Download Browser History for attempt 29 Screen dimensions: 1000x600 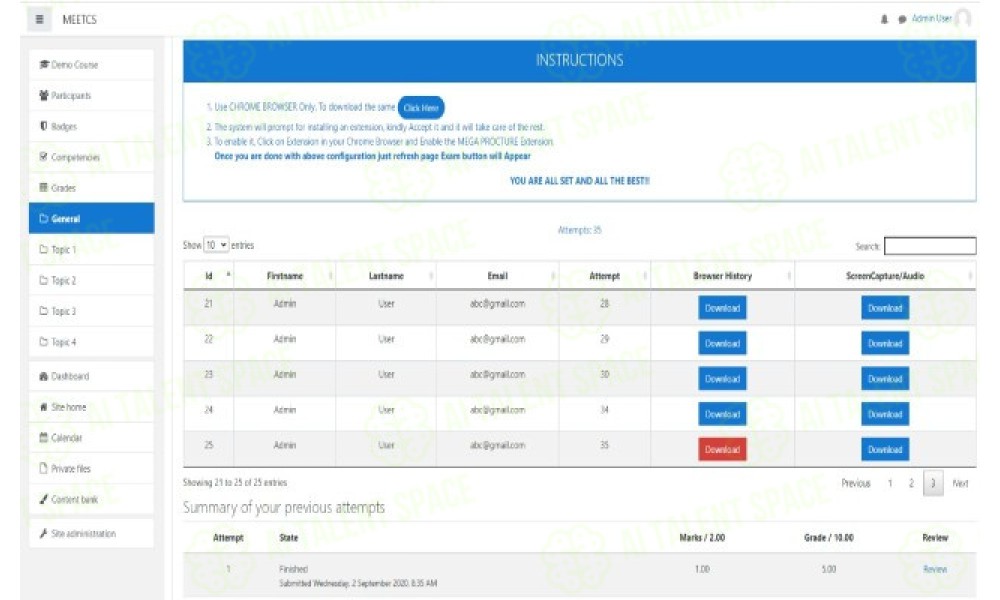coord(722,343)
